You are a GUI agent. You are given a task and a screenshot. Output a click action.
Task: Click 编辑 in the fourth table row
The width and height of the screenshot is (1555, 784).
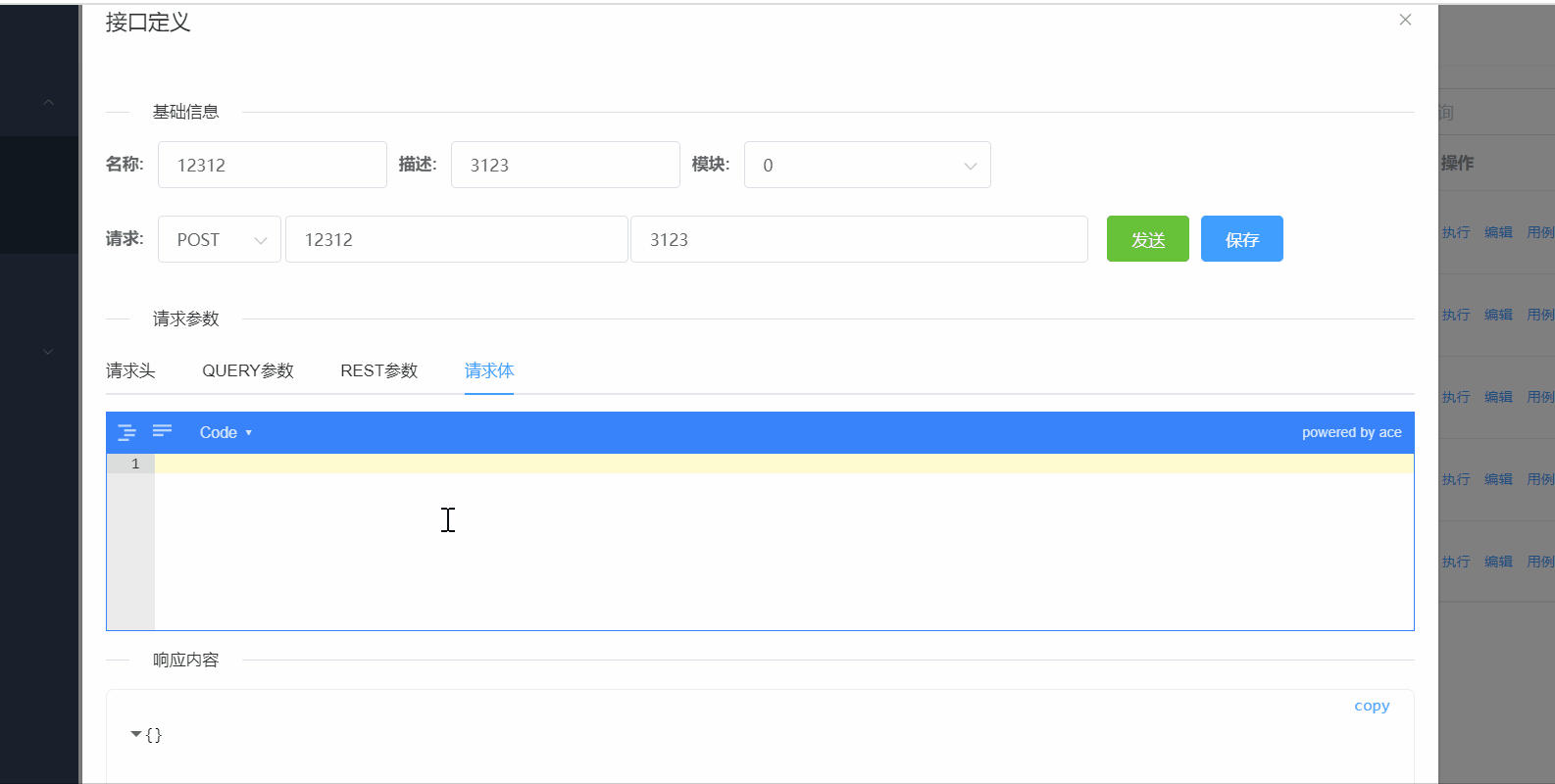(1498, 479)
